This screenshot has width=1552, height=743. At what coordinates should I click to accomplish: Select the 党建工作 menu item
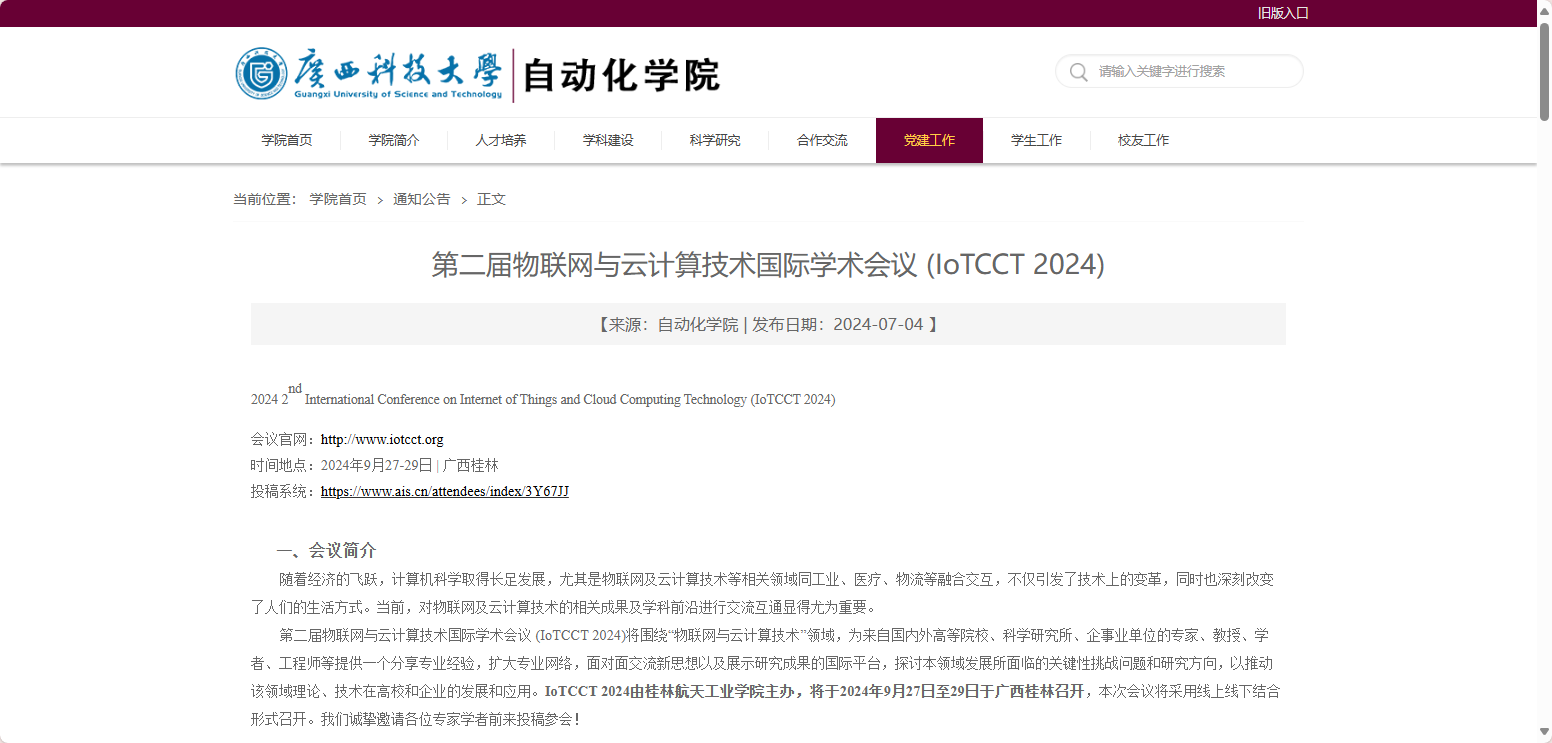929,140
